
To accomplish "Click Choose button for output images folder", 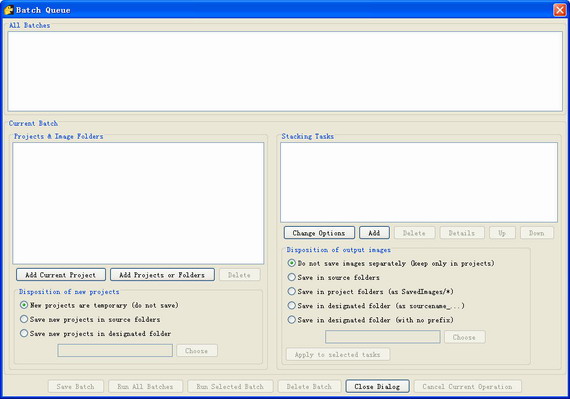I will pyautogui.click(x=464, y=337).
